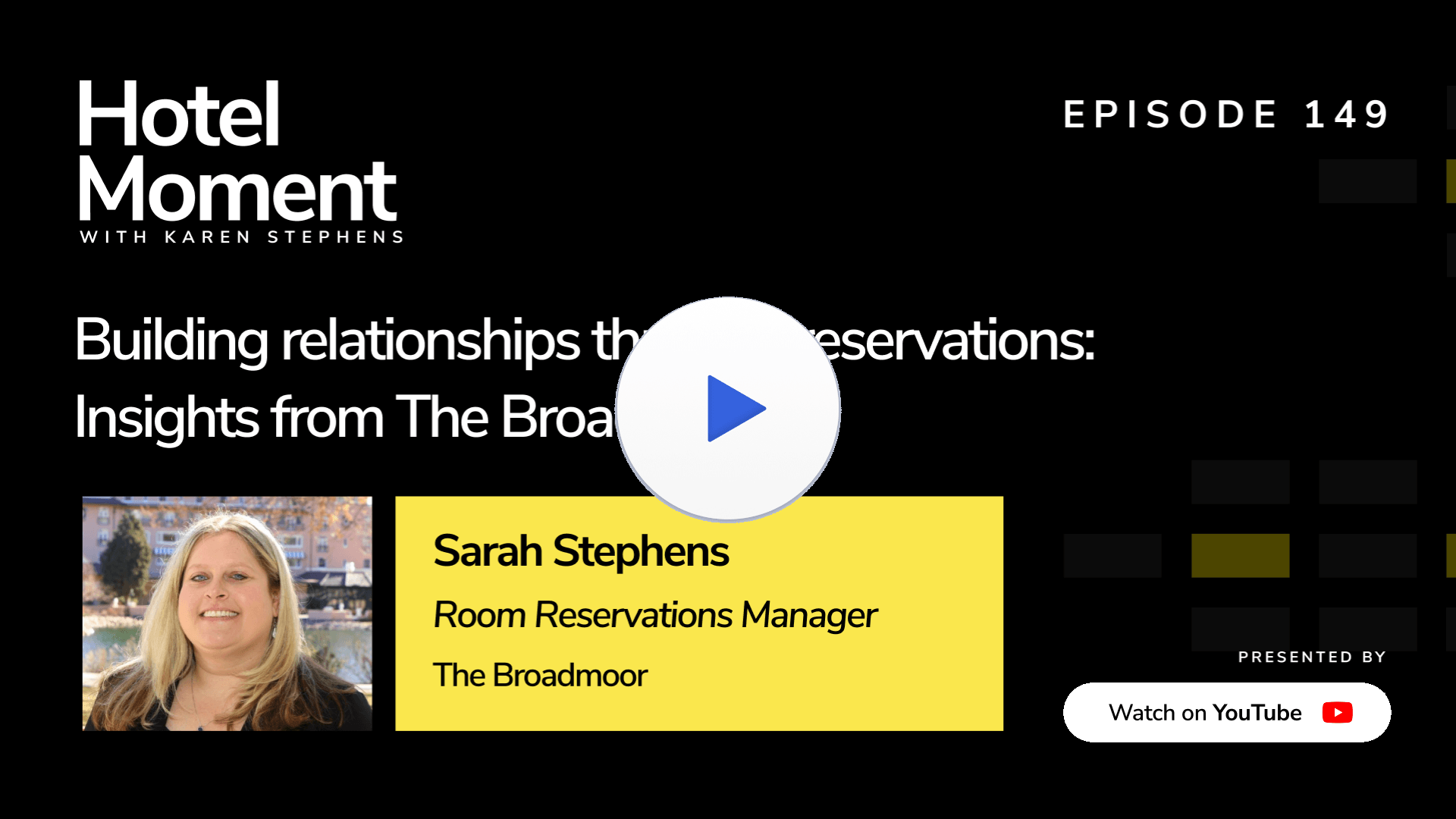Click the PRESENTED BY label
Image resolution: width=1456 pixels, height=819 pixels.
(x=1312, y=657)
